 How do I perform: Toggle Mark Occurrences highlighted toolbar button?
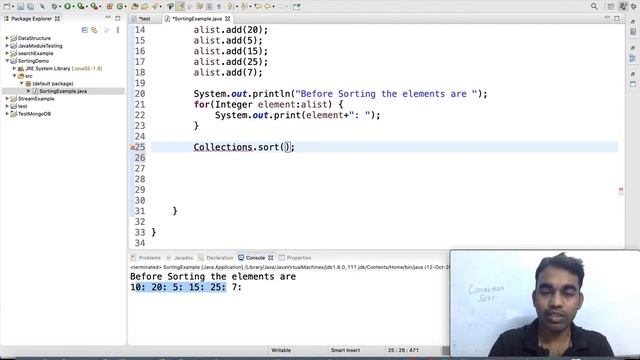click(180, 6)
